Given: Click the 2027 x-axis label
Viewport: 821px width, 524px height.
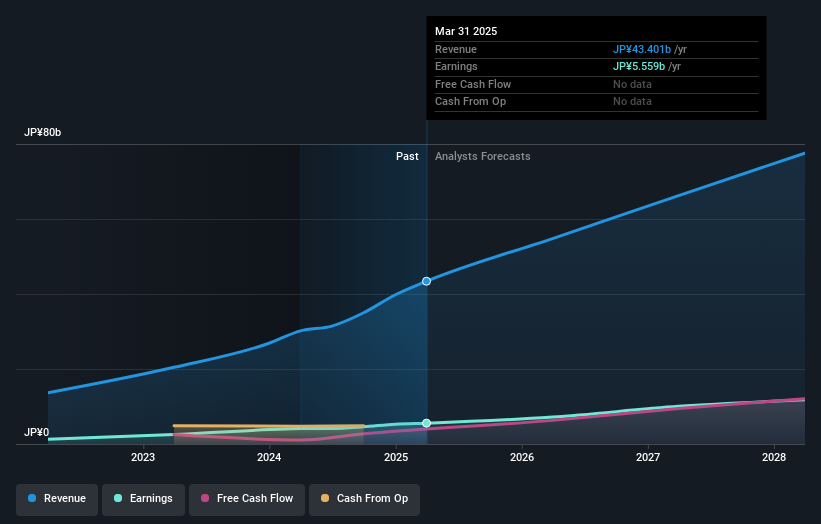Looking at the screenshot, I should tap(648, 458).
